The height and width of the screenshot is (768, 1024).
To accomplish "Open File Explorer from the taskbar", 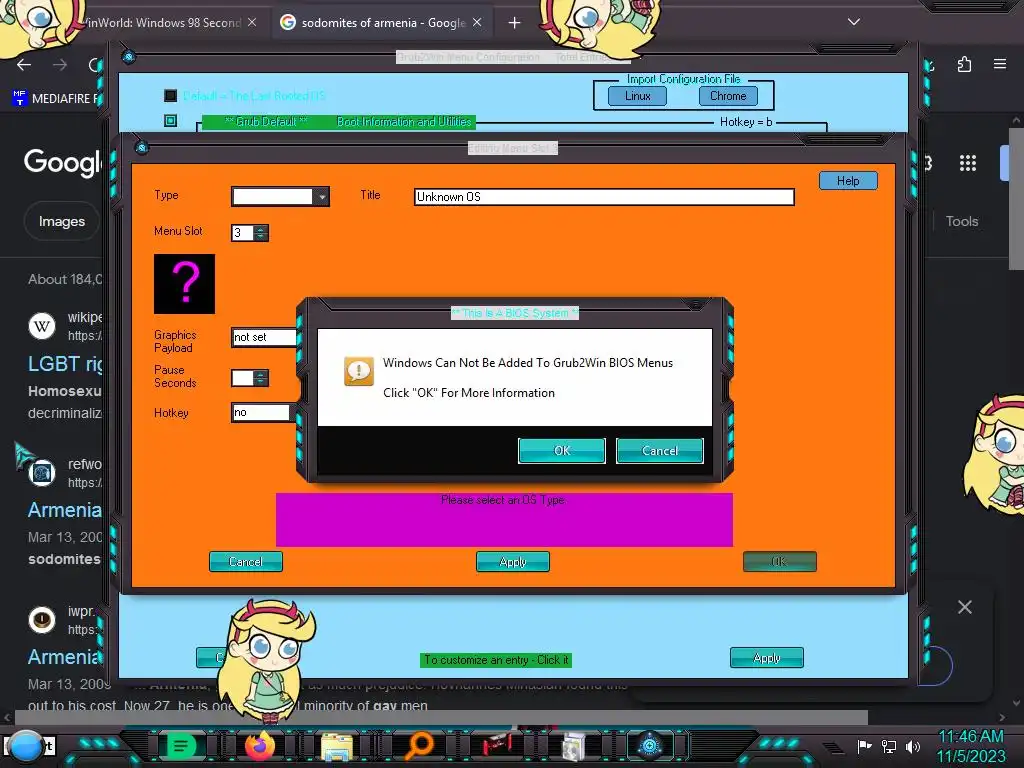I will point(337,746).
